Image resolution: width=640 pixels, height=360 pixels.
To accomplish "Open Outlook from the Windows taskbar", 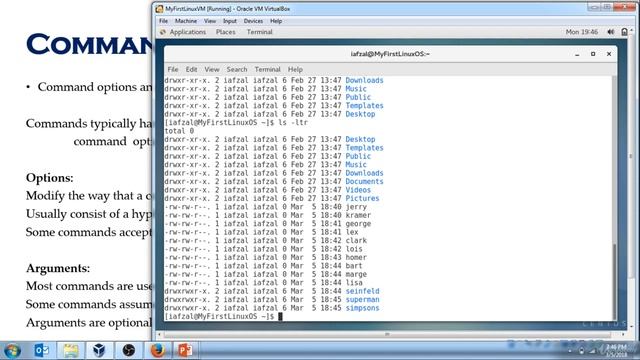I will pyautogui.click(x=42, y=350).
